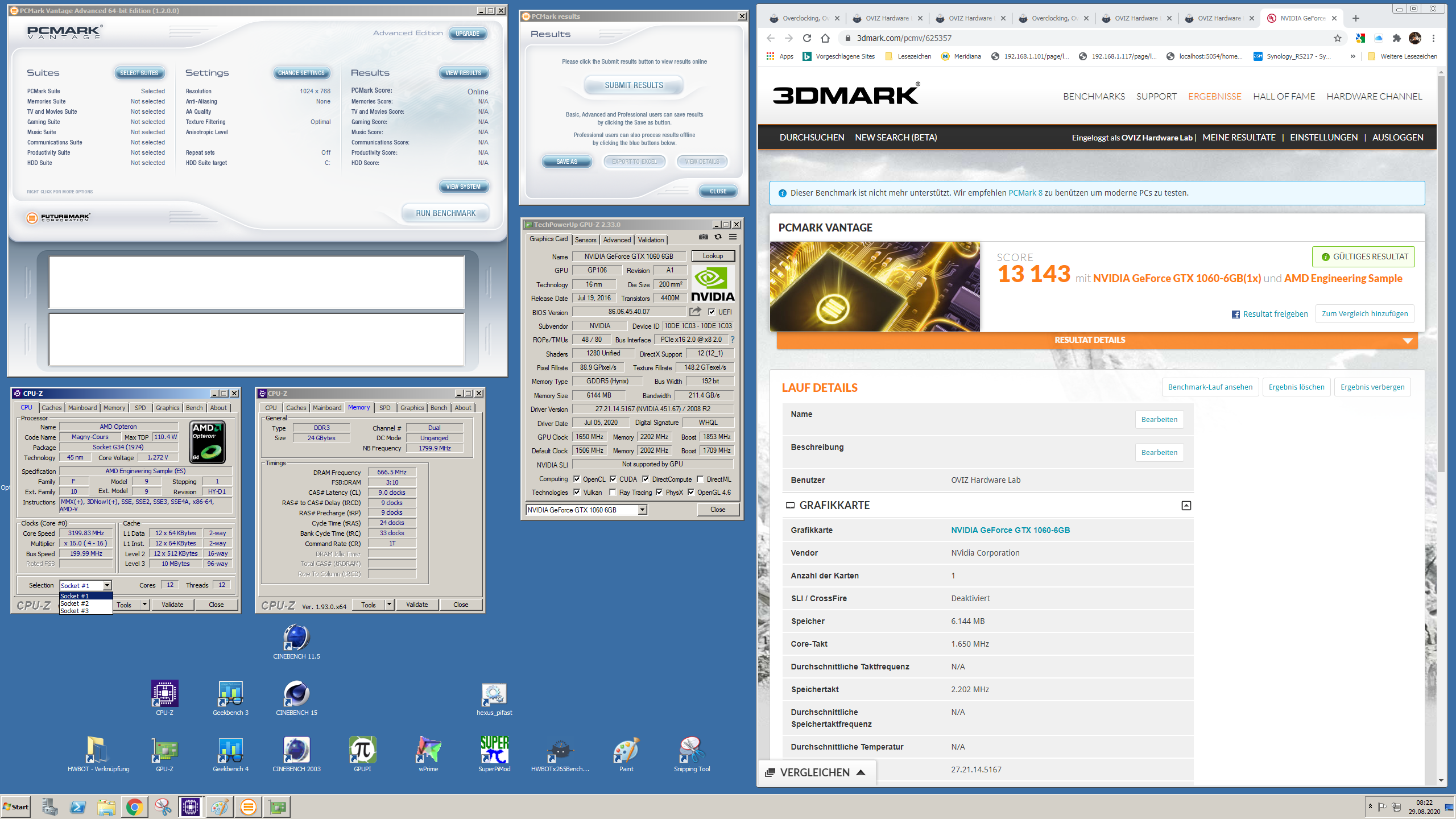Open the Paint desktop shortcut
The height and width of the screenshot is (819, 1456).
point(626,755)
